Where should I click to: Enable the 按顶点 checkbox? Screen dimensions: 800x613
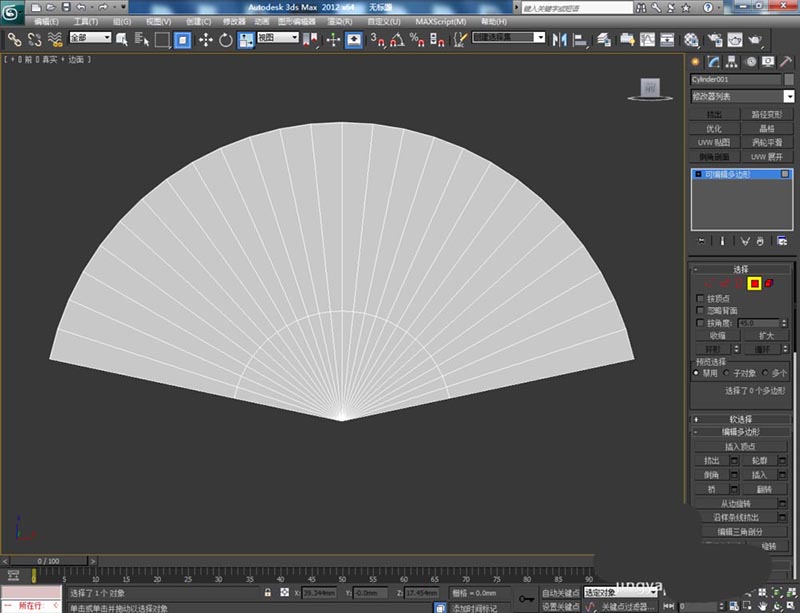pos(699,298)
